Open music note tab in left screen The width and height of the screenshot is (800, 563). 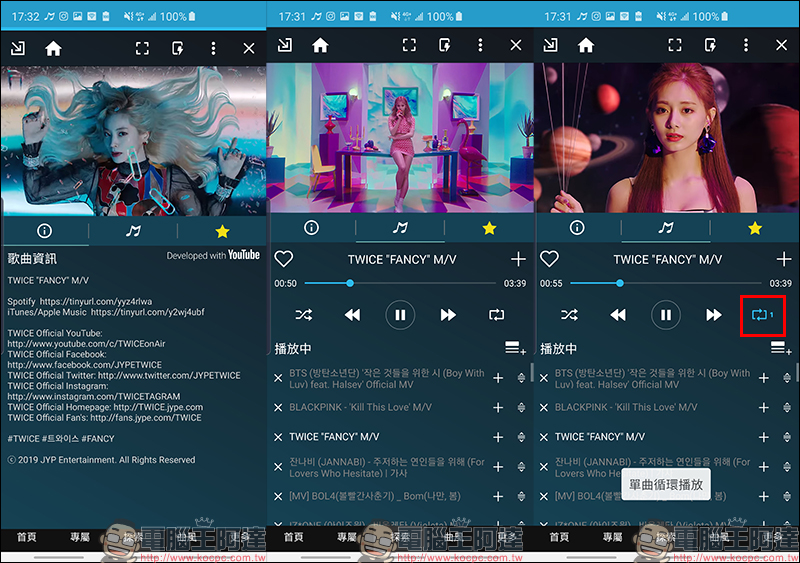133,231
